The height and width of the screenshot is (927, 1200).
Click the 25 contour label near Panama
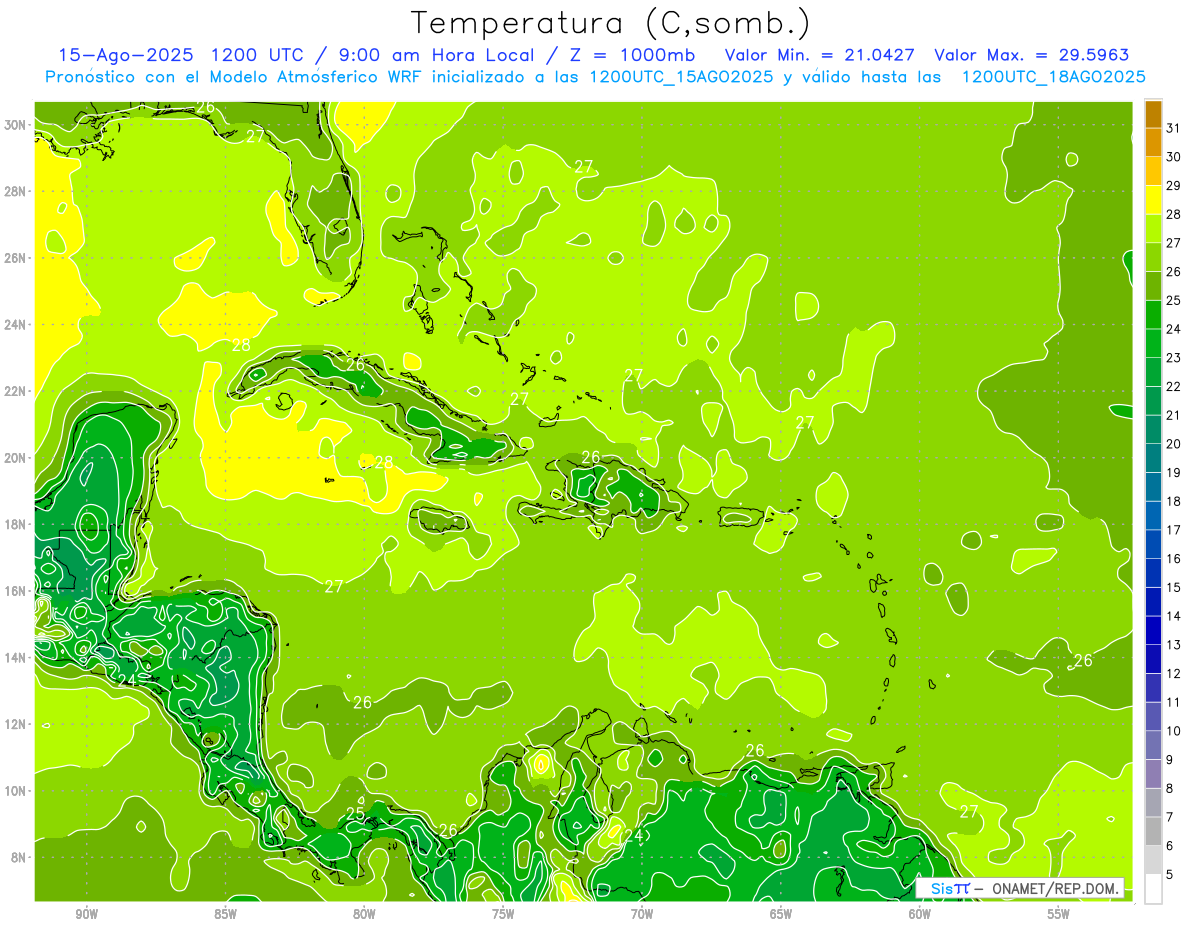[x=356, y=813]
